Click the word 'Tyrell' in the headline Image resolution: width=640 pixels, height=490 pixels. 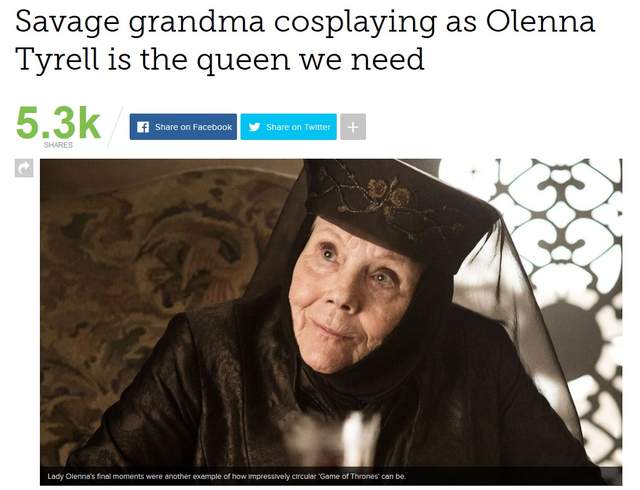(57, 60)
